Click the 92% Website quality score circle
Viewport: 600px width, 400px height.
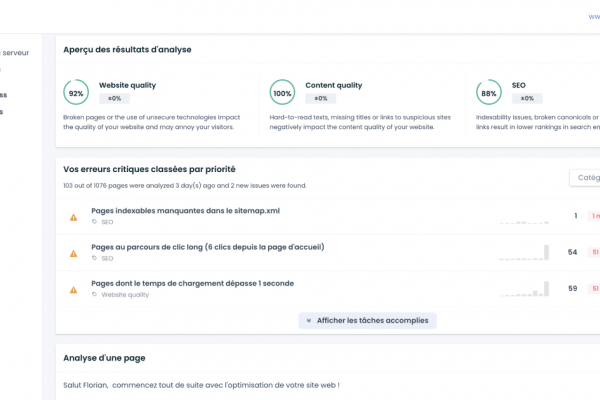pyautogui.click(x=76, y=92)
